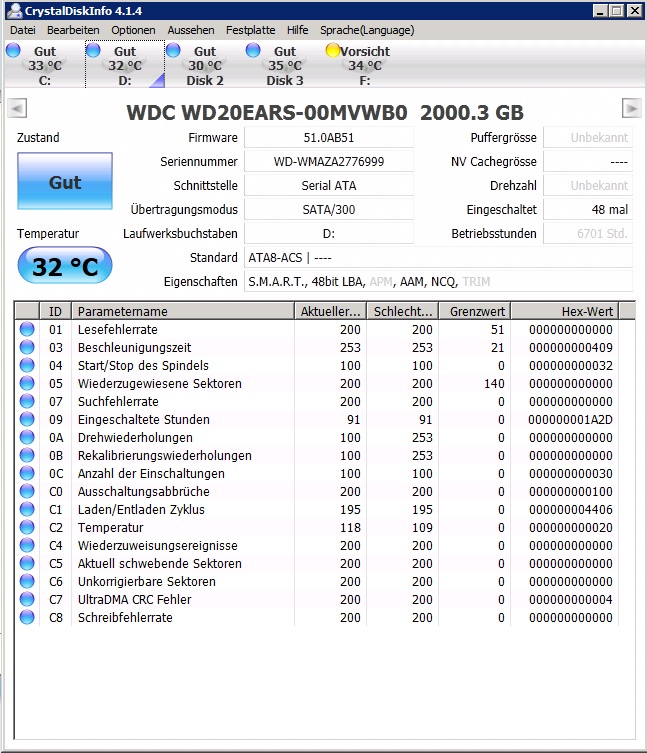Image resolution: width=647 pixels, height=753 pixels.
Task: Click status orb for Drehwiederholungen row
Action: pyautogui.click(x=27, y=437)
